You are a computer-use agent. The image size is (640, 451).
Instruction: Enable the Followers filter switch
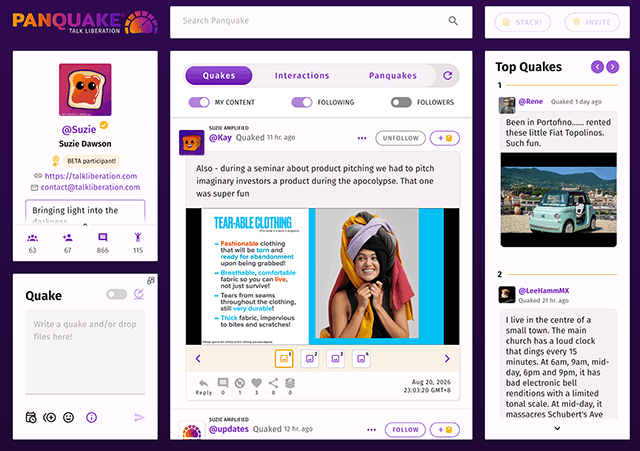(401, 102)
